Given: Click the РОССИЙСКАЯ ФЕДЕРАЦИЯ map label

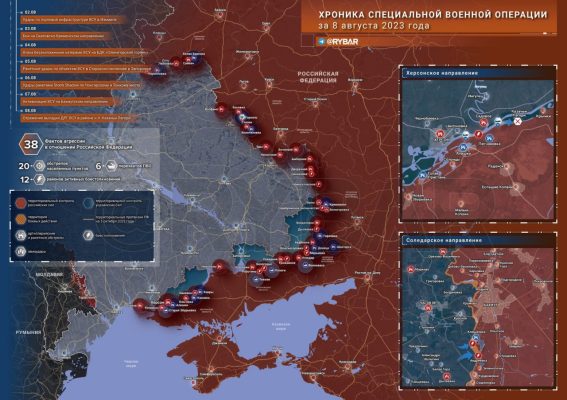Looking at the screenshot, I should pos(318,77).
